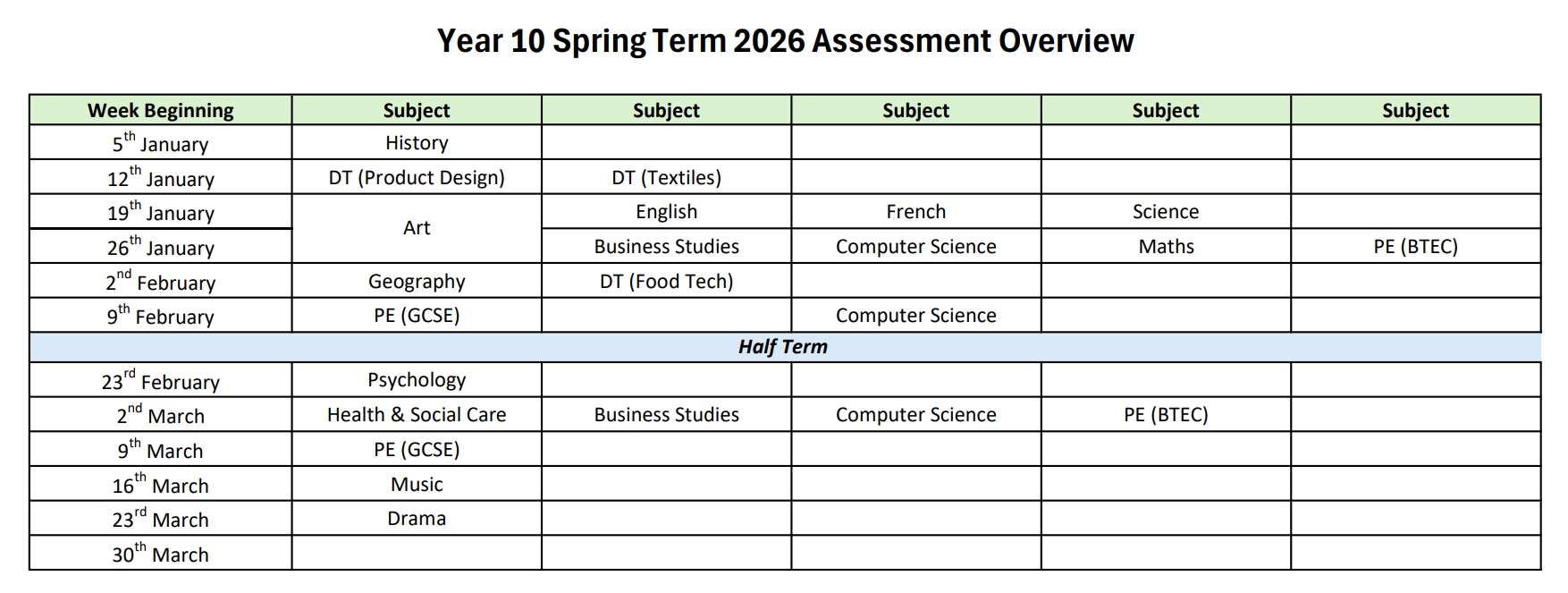Click the Geography cell
Image resolution: width=1568 pixels, height=593 pixels.
(x=417, y=282)
